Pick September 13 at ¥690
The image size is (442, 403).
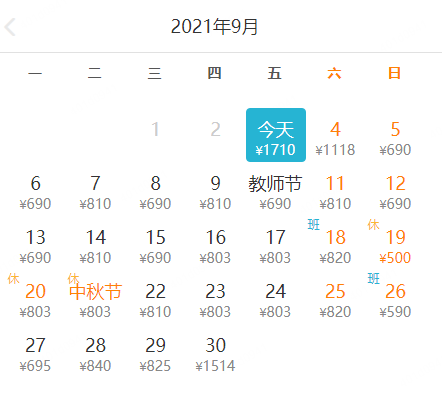click(35, 246)
